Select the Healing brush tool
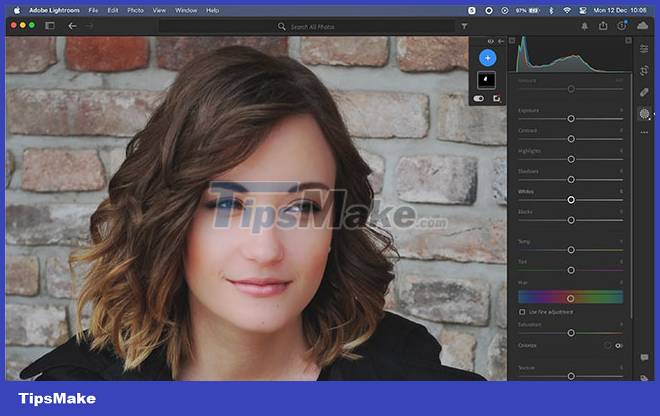660x416 pixels. pyautogui.click(x=644, y=92)
